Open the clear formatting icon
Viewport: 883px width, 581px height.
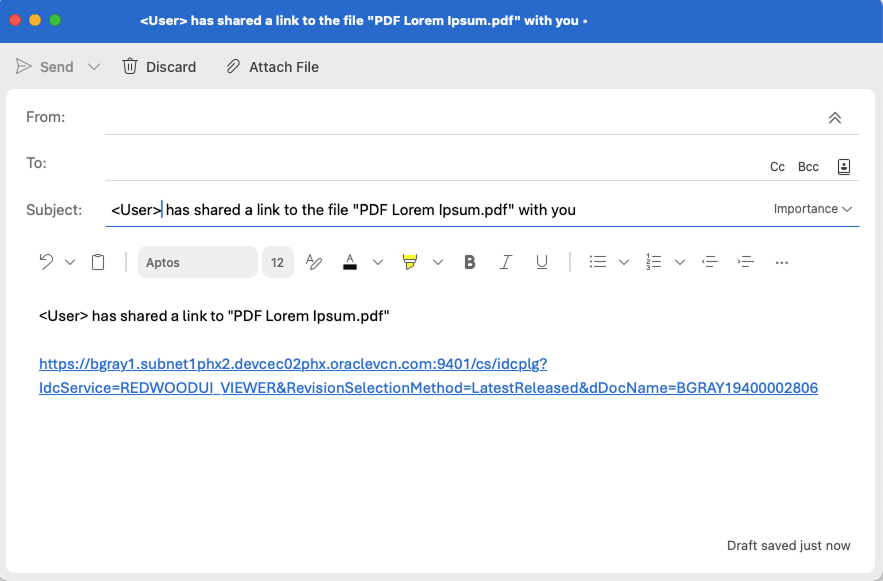[314, 261]
